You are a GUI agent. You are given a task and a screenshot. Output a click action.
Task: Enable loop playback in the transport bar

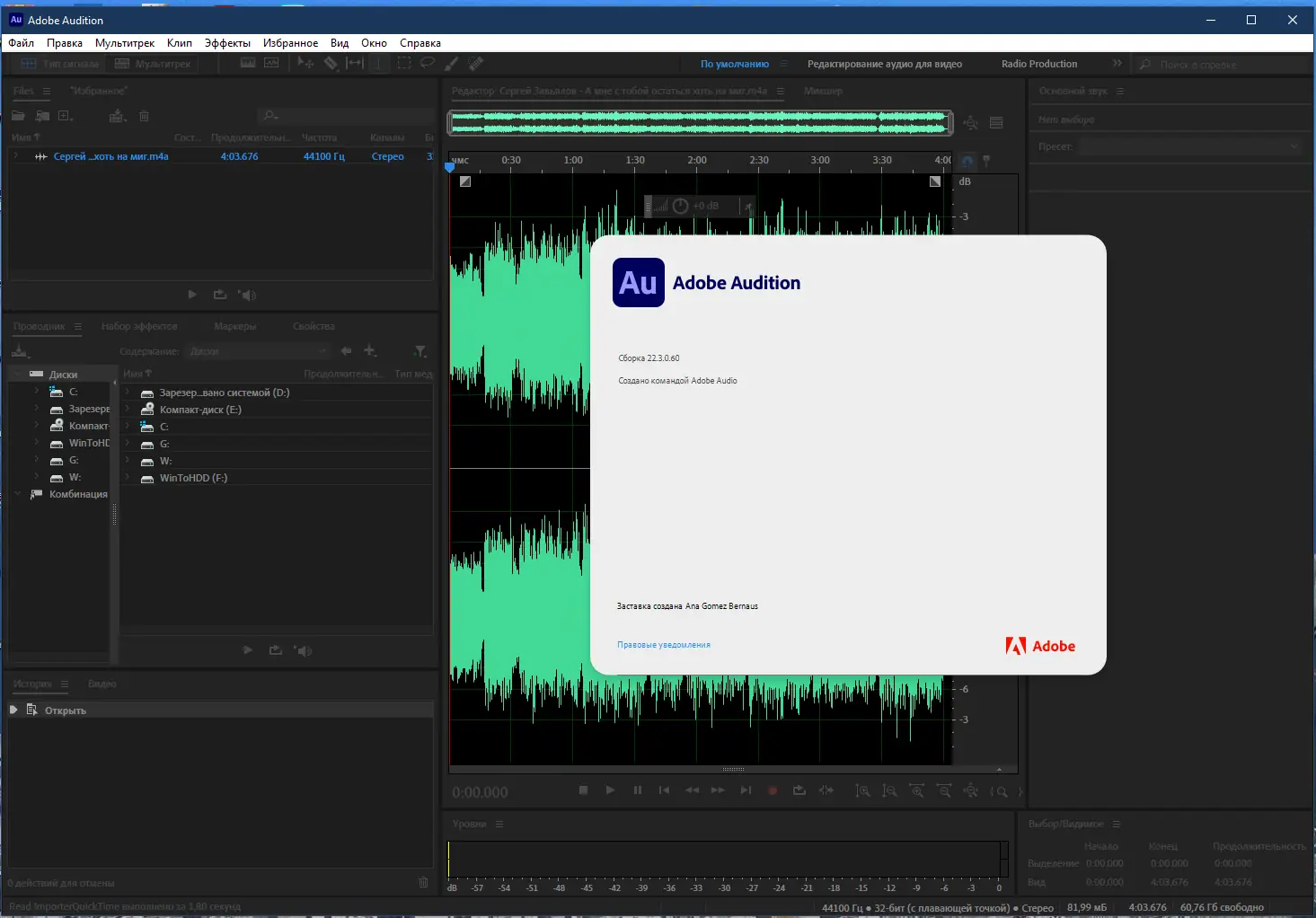pyautogui.click(x=800, y=790)
